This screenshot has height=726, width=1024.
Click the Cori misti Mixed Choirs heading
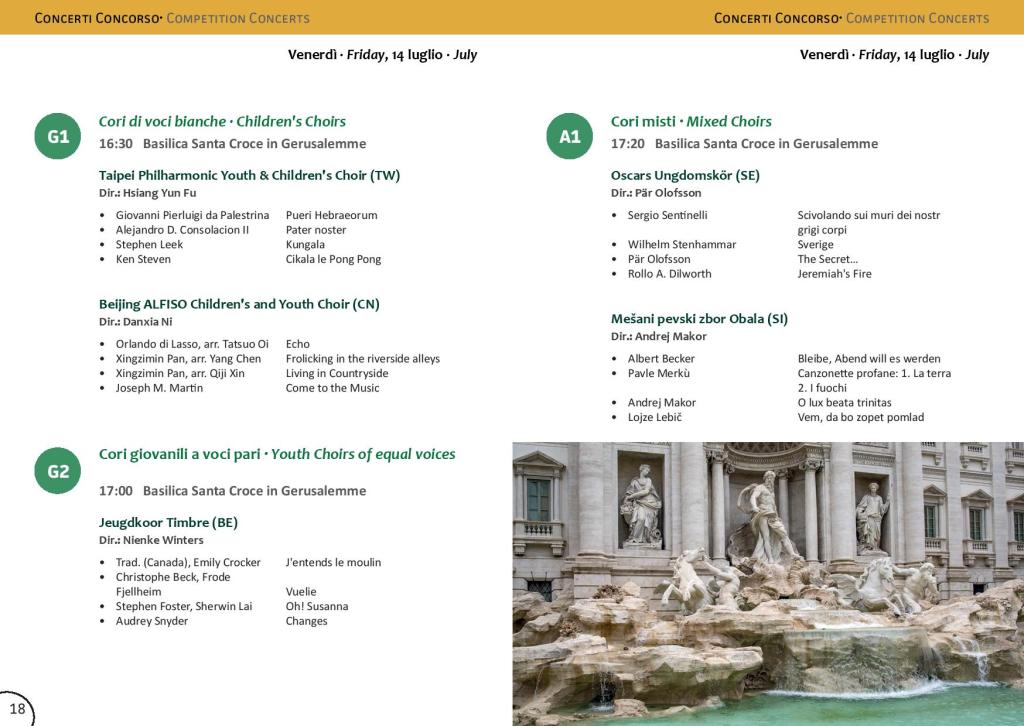(x=691, y=121)
